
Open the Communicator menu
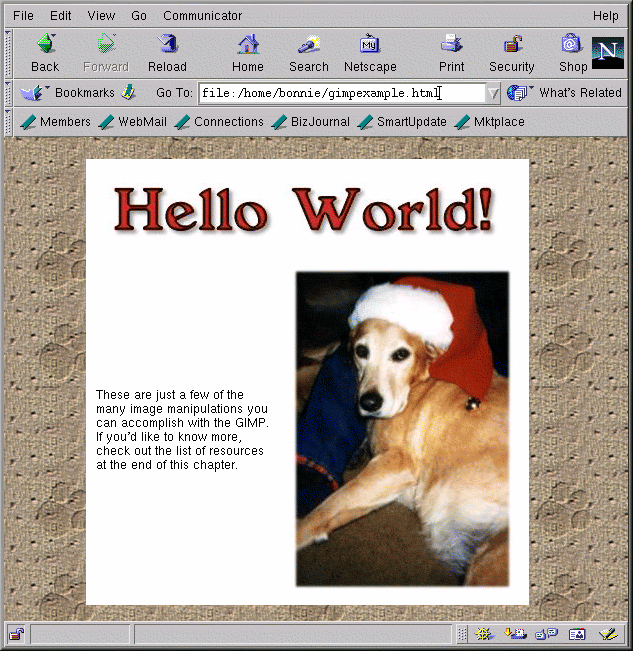(202, 16)
